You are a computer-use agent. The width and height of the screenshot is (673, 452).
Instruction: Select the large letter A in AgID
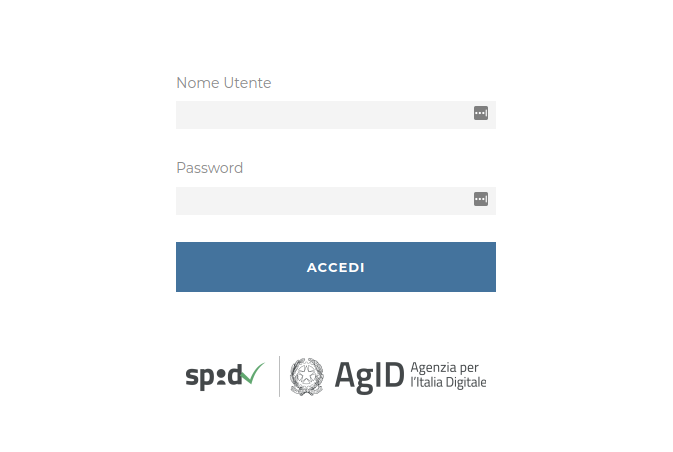(346, 374)
